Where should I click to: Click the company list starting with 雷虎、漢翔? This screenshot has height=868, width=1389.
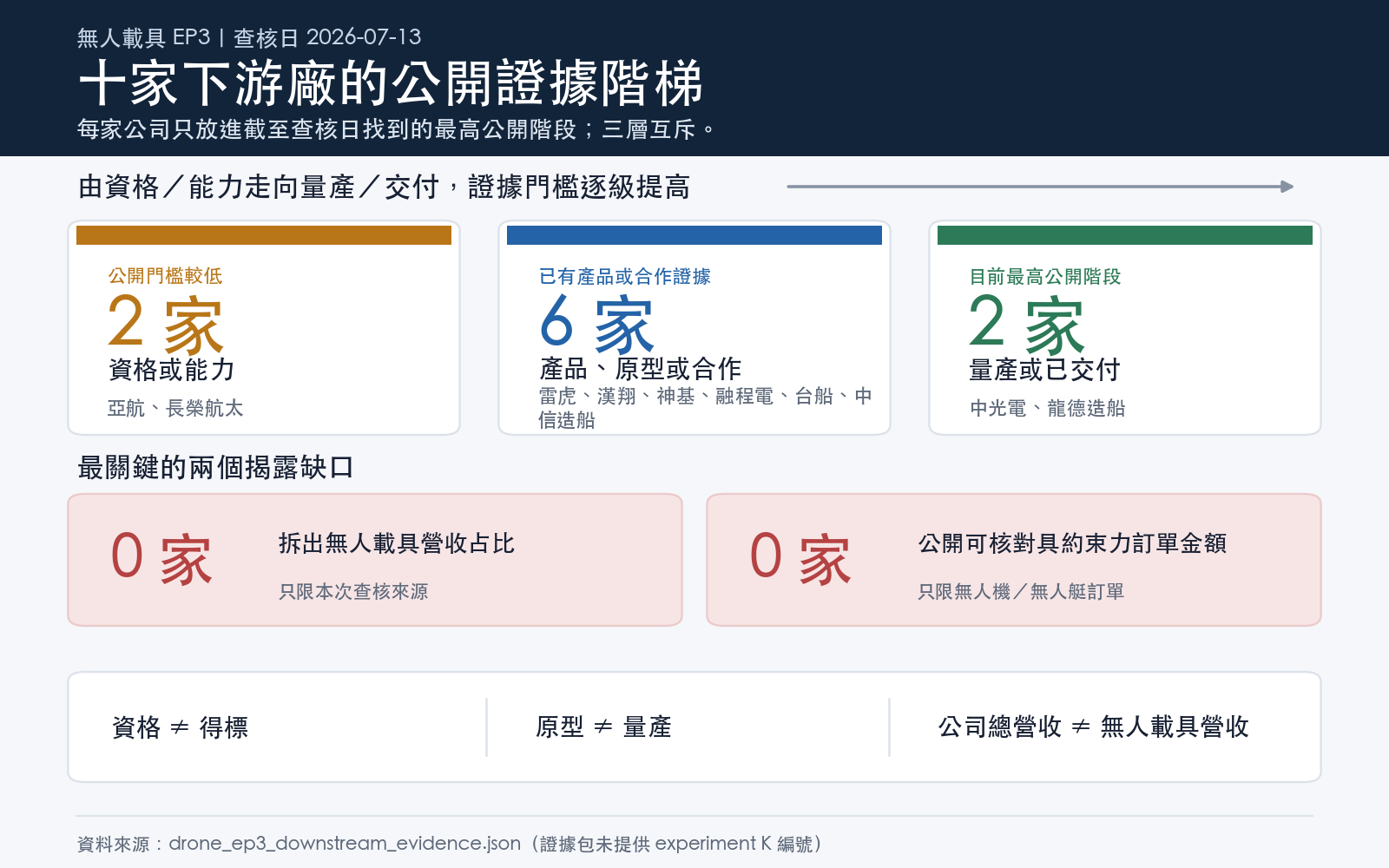(705, 408)
